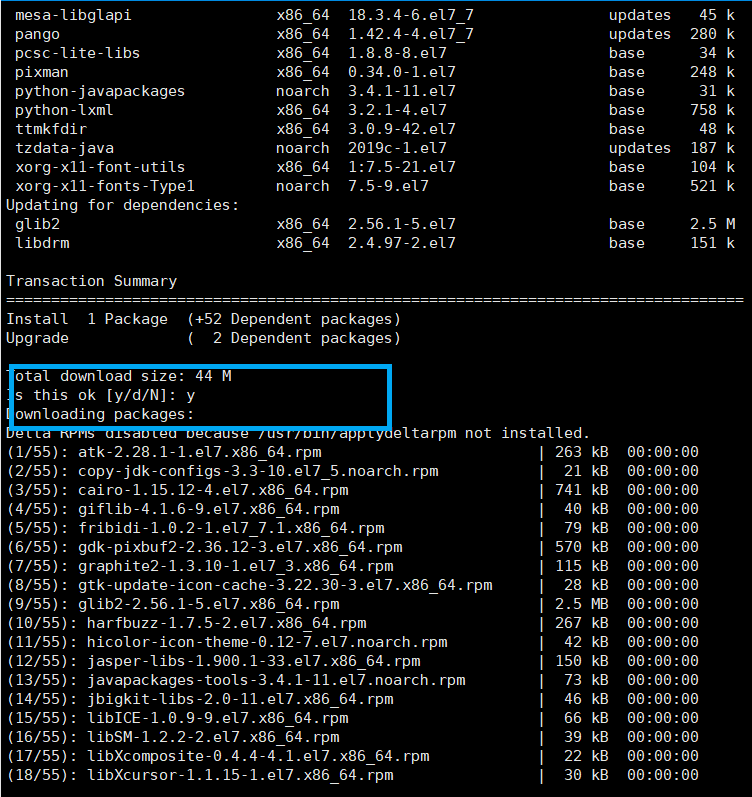This screenshot has height=797, width=752.
Task: Select copy-jdk-configs-3.3-10.el7_5.noarch.rpm entry
Action: [258, 472]
